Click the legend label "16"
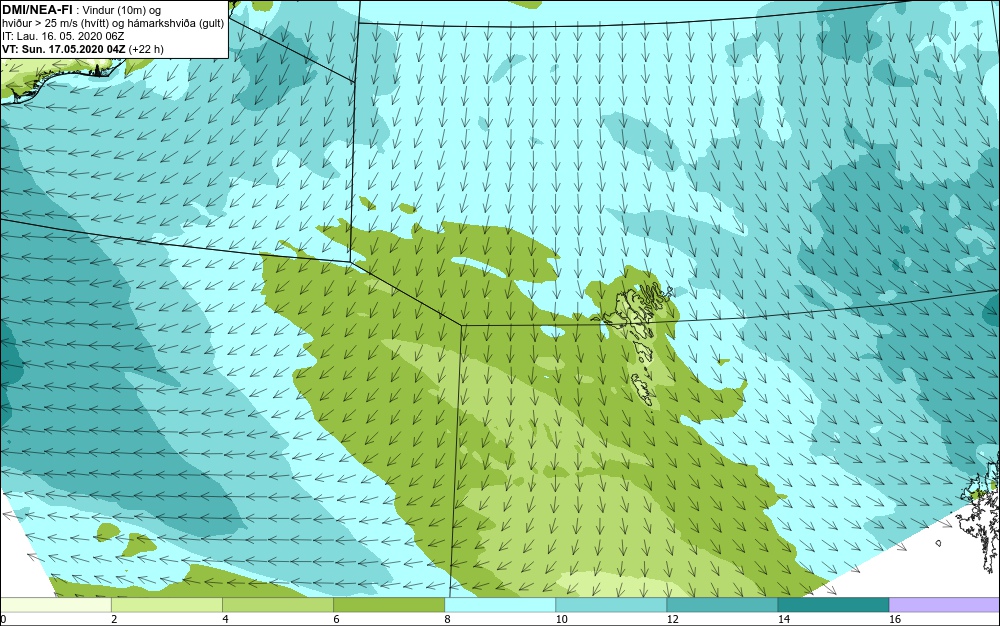 coord(894,619)
